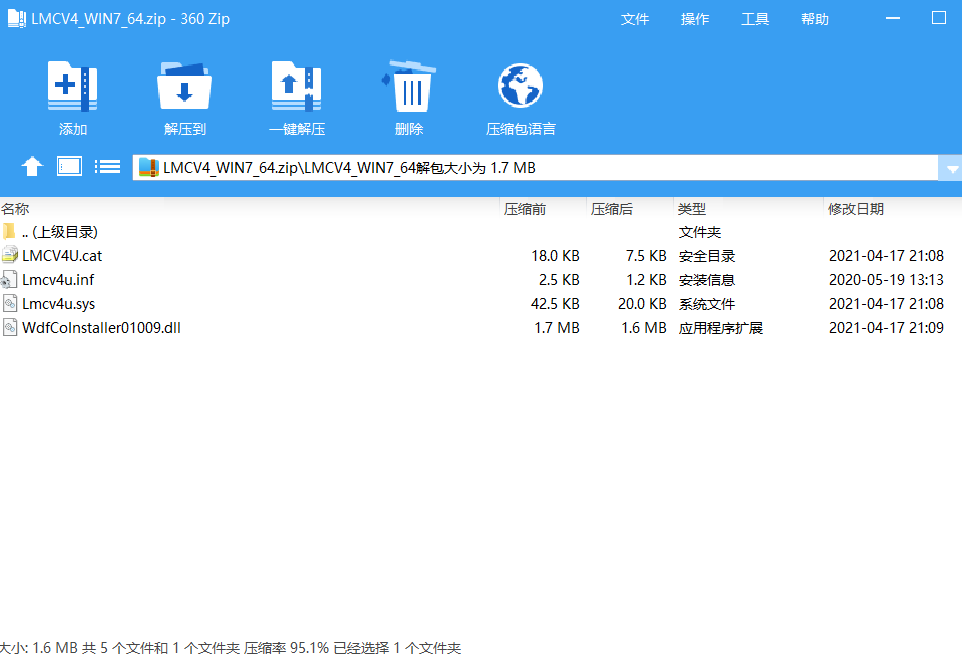Click the 42.5 KB size value
Screen dimensions: 962x660
tap(555, 304)
